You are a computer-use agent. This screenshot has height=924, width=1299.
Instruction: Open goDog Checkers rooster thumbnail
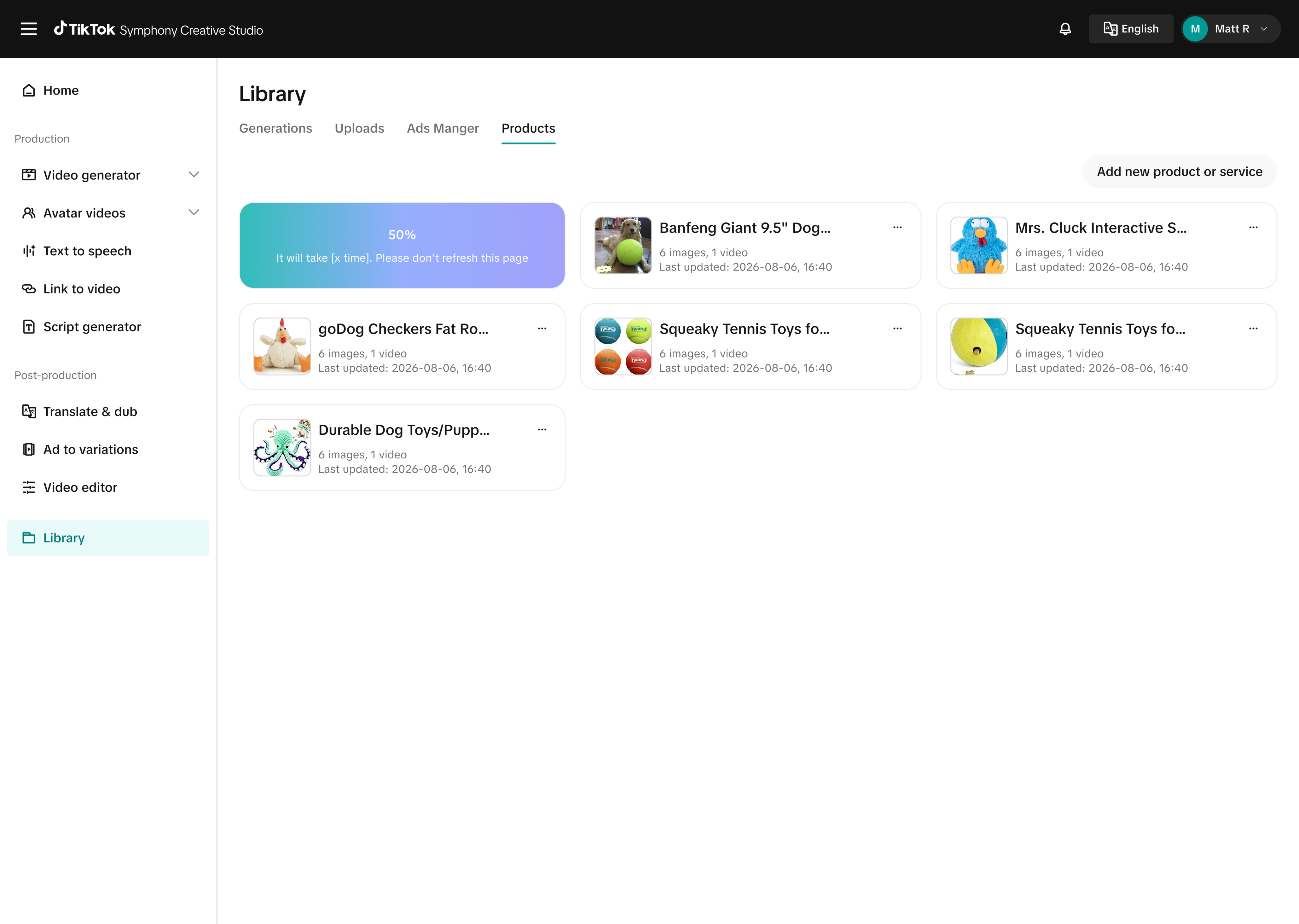point(282,346)
